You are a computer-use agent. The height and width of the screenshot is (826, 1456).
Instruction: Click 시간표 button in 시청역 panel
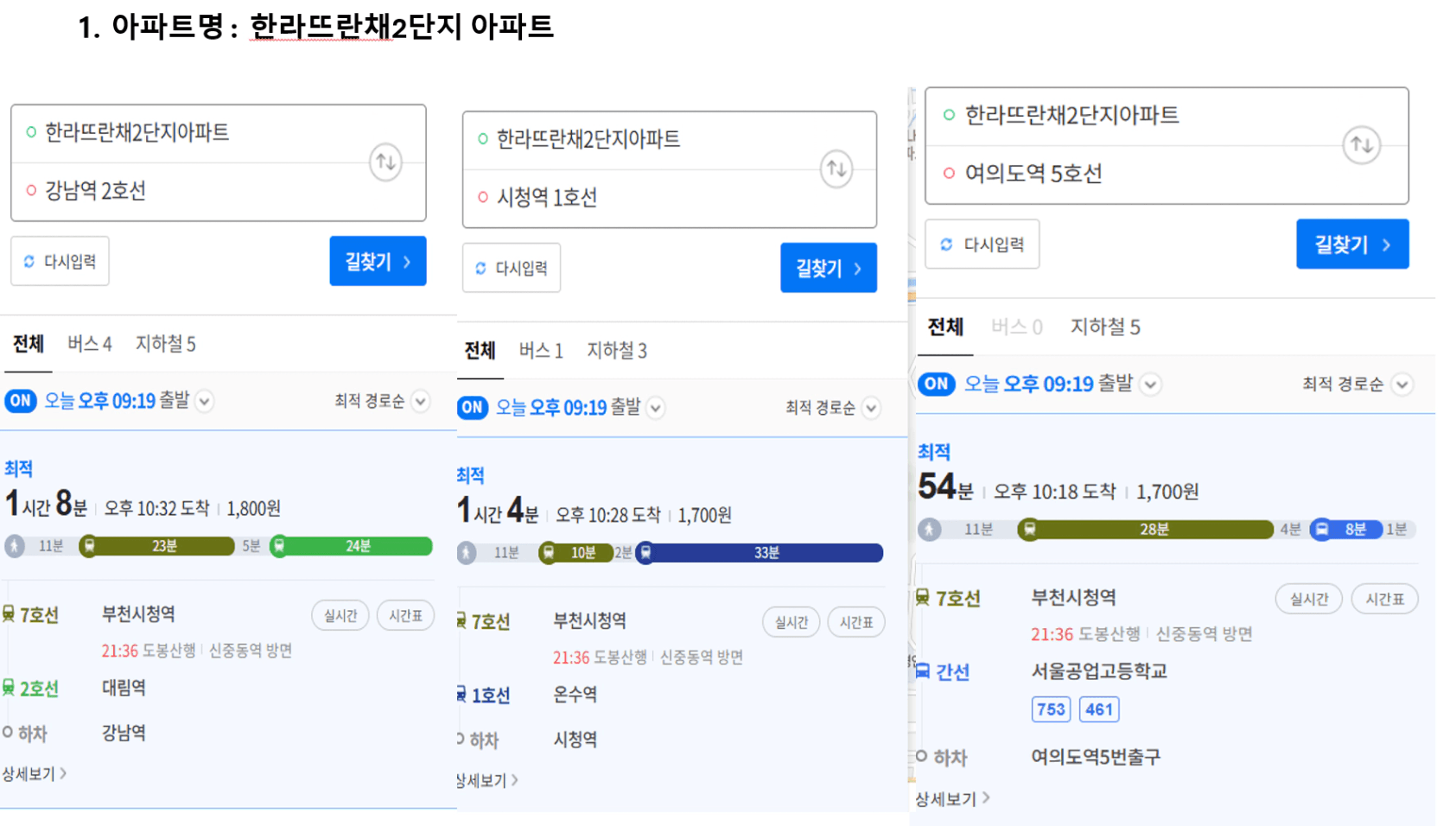(x=856, y=622)
